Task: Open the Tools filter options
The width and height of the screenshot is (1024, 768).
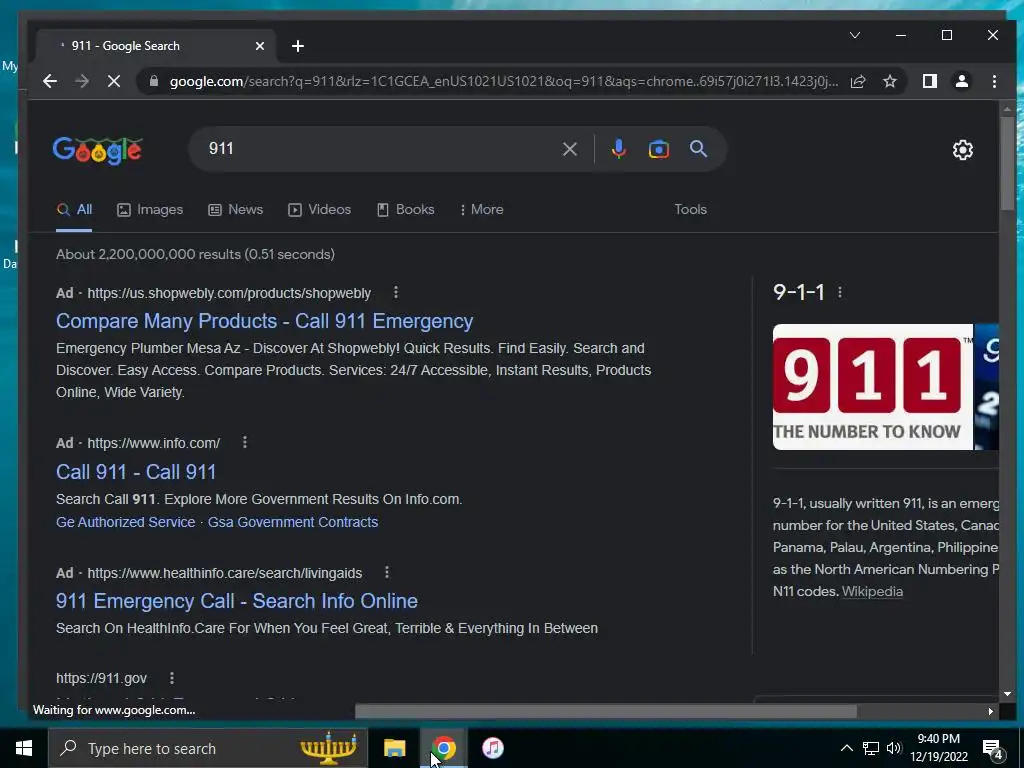Action: coord(690,210)
